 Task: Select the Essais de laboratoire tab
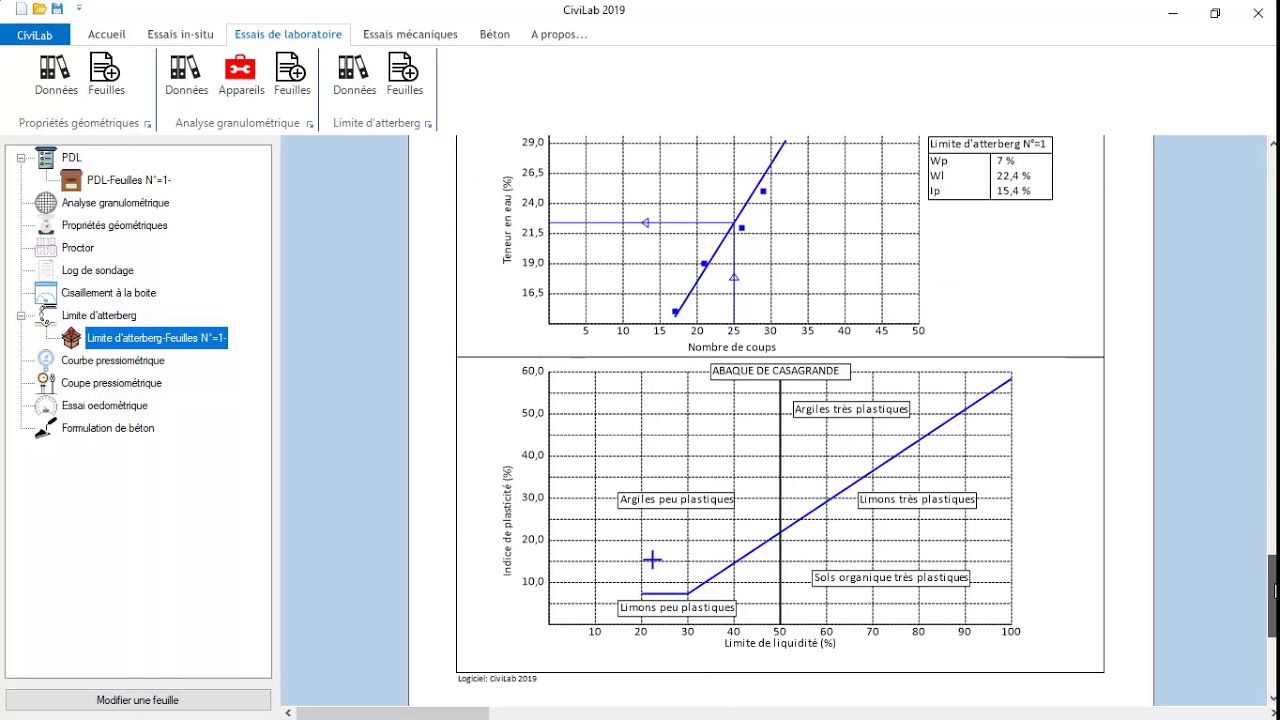point(288,34)
